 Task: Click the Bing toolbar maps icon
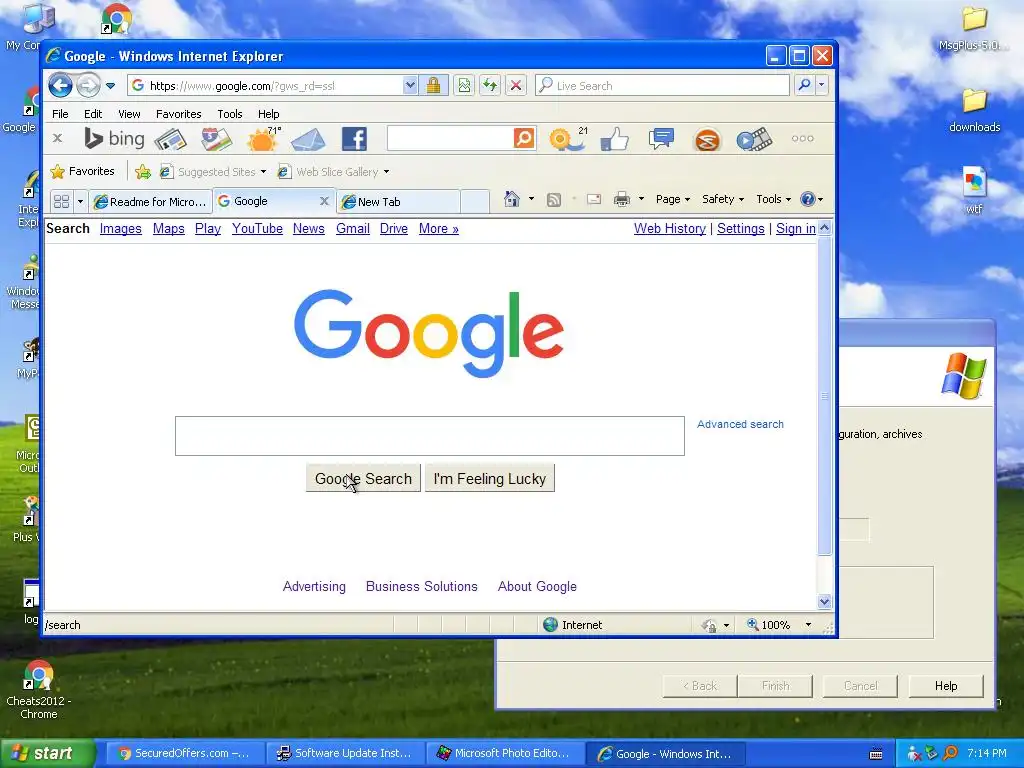[x=216, y=139]
